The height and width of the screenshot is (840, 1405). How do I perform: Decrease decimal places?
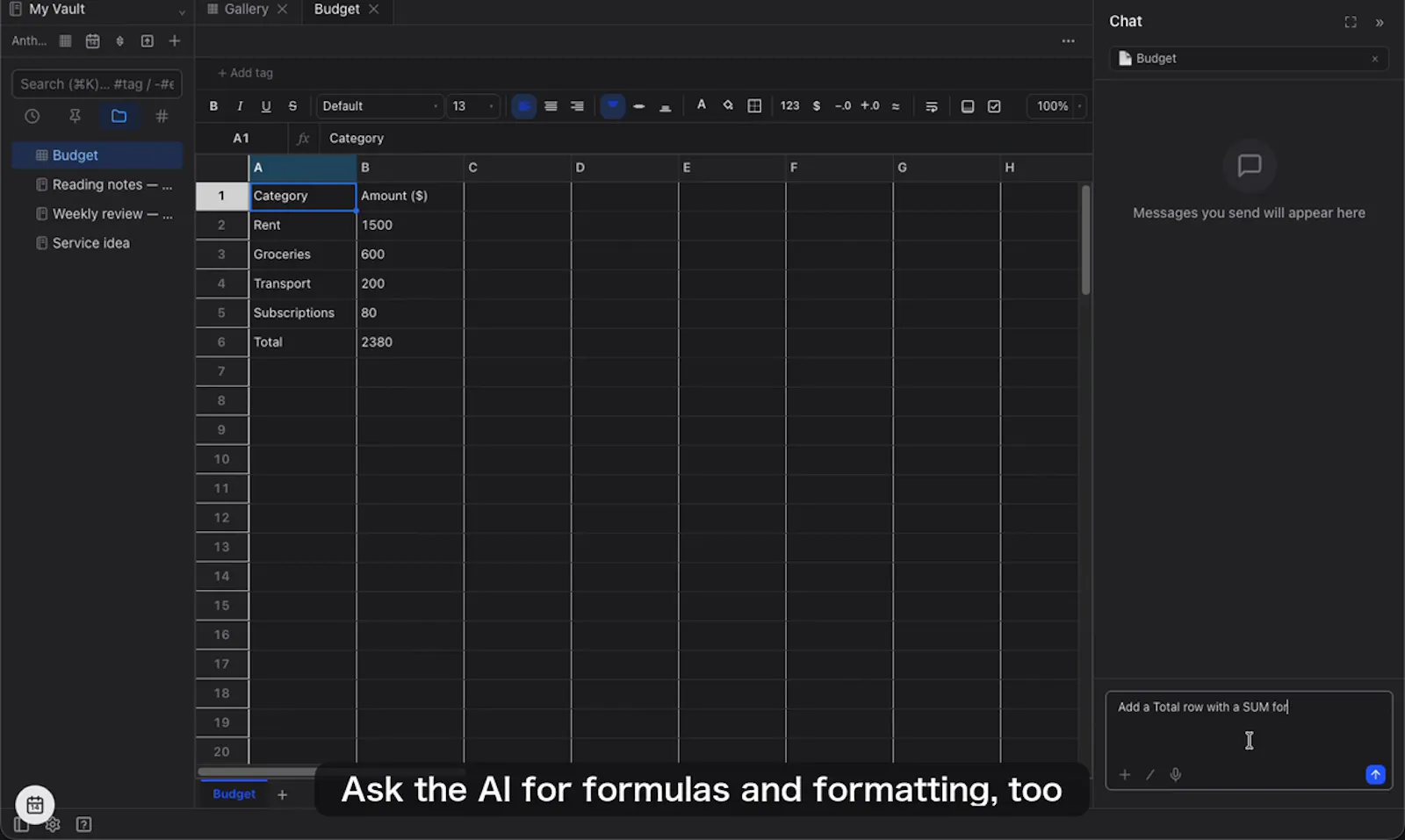click(x=843, y=106)
